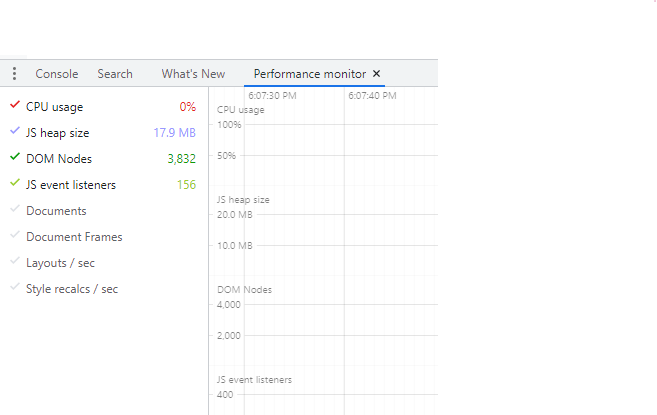
Task: Switch to the Console tab
Action: pos(57,74)
